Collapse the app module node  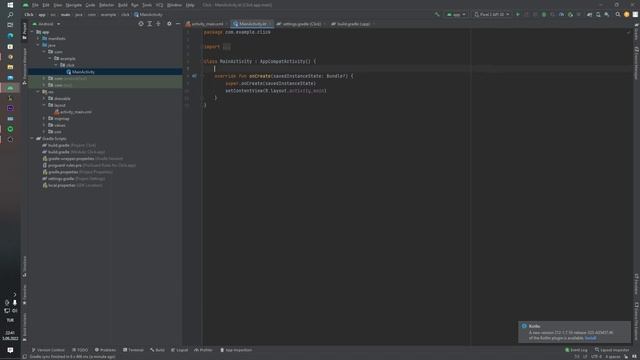coord(32,32)
